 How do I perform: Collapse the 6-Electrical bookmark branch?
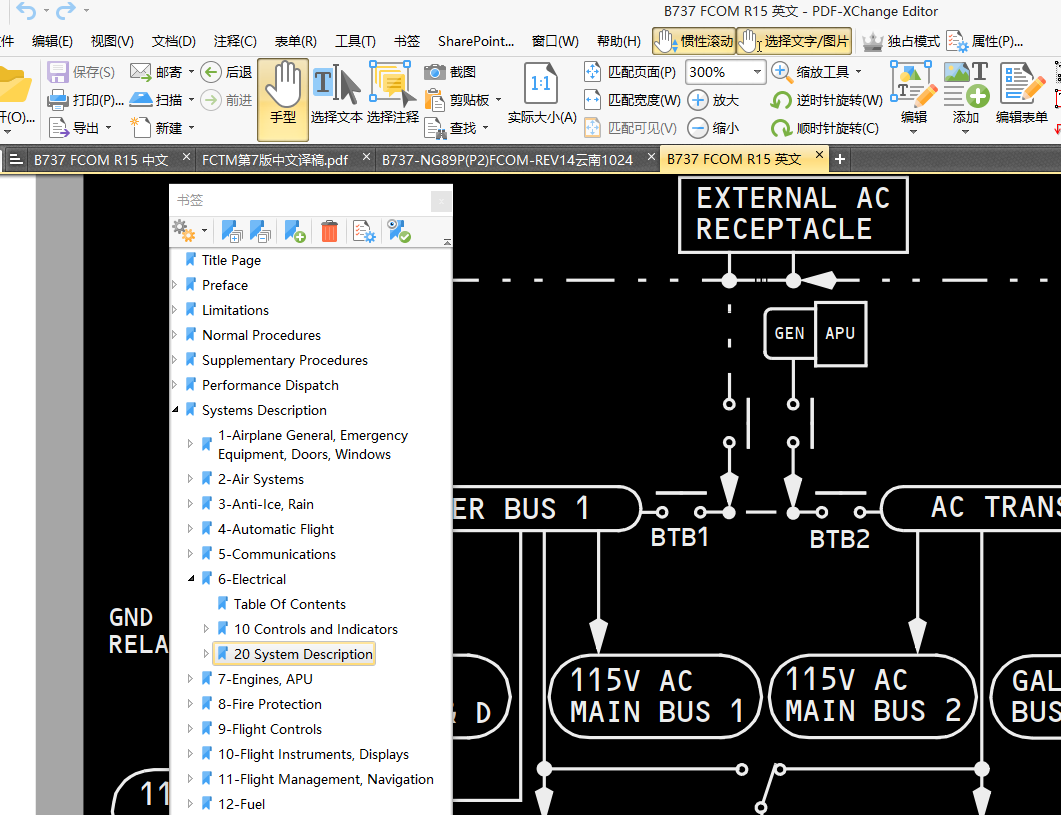(x=191, y=579)
